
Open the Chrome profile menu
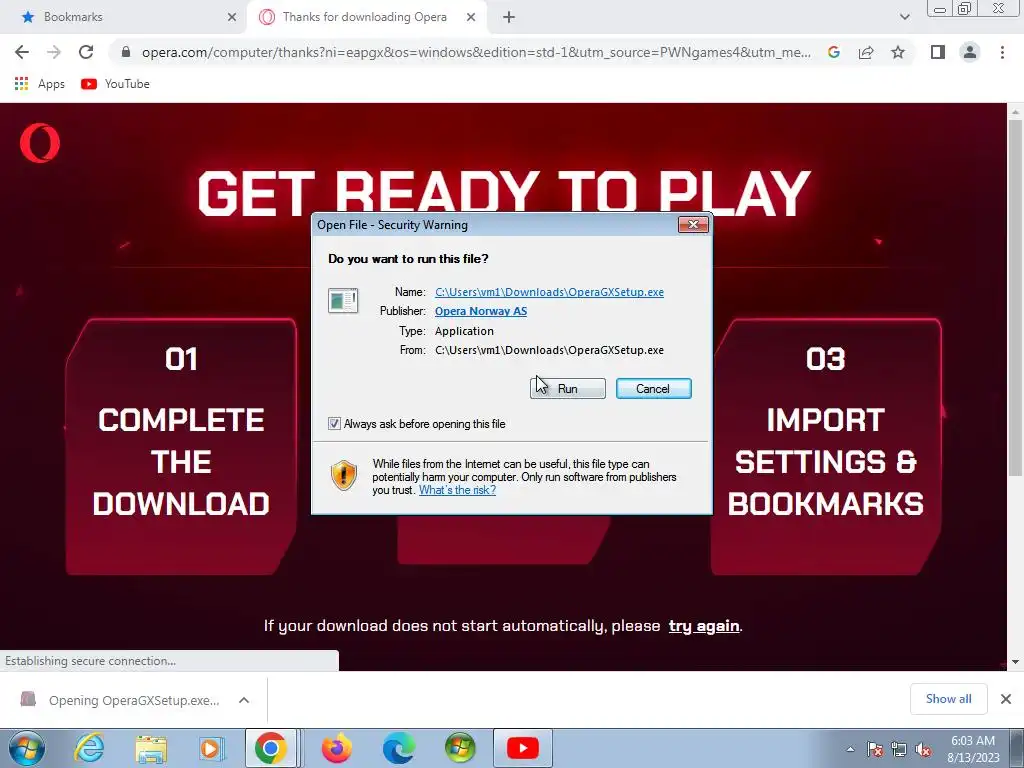click(x=970, y=52)
